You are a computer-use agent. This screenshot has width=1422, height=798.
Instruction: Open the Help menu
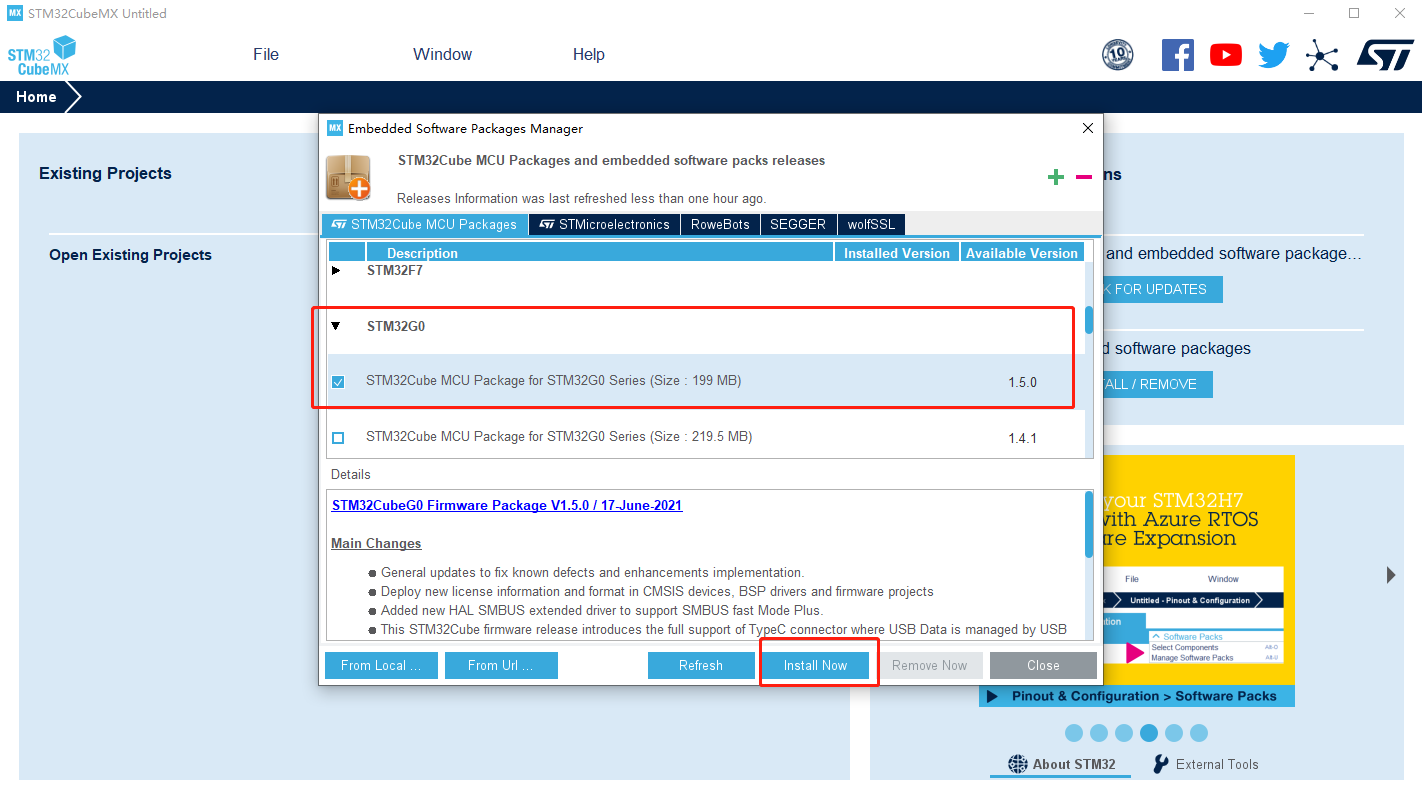coord(589,55)
